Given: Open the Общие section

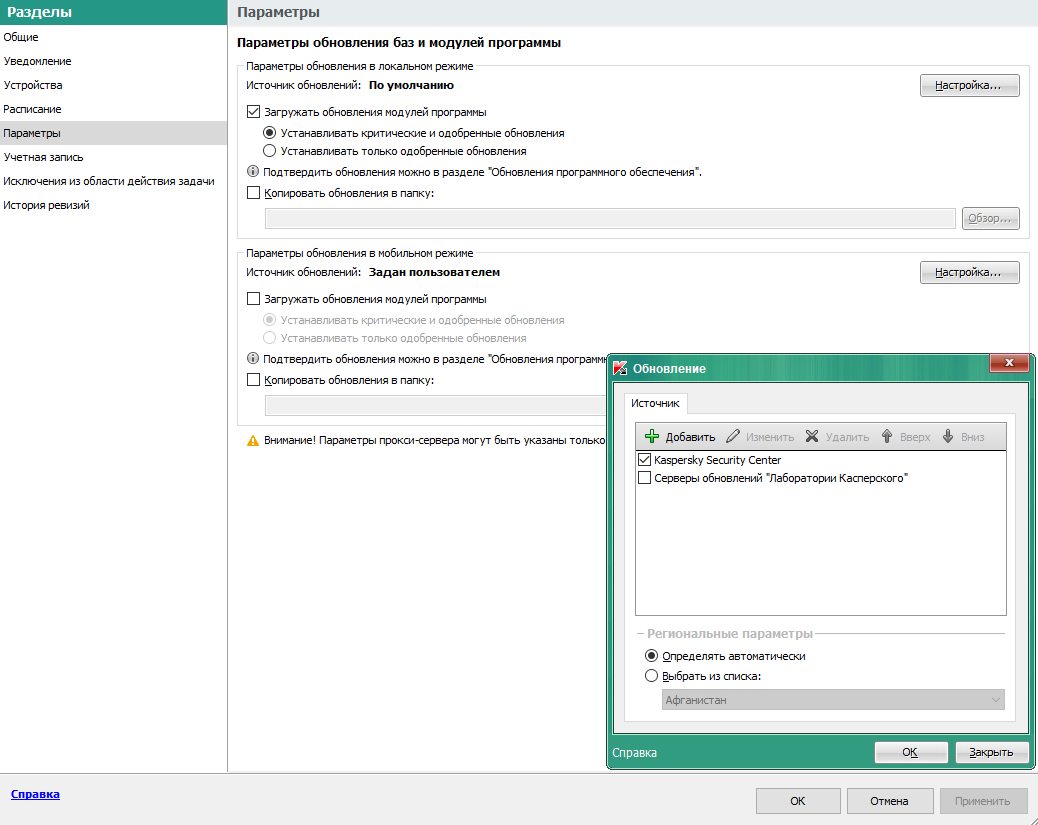Looking at the screenshot, I should [x=113, y=37].
